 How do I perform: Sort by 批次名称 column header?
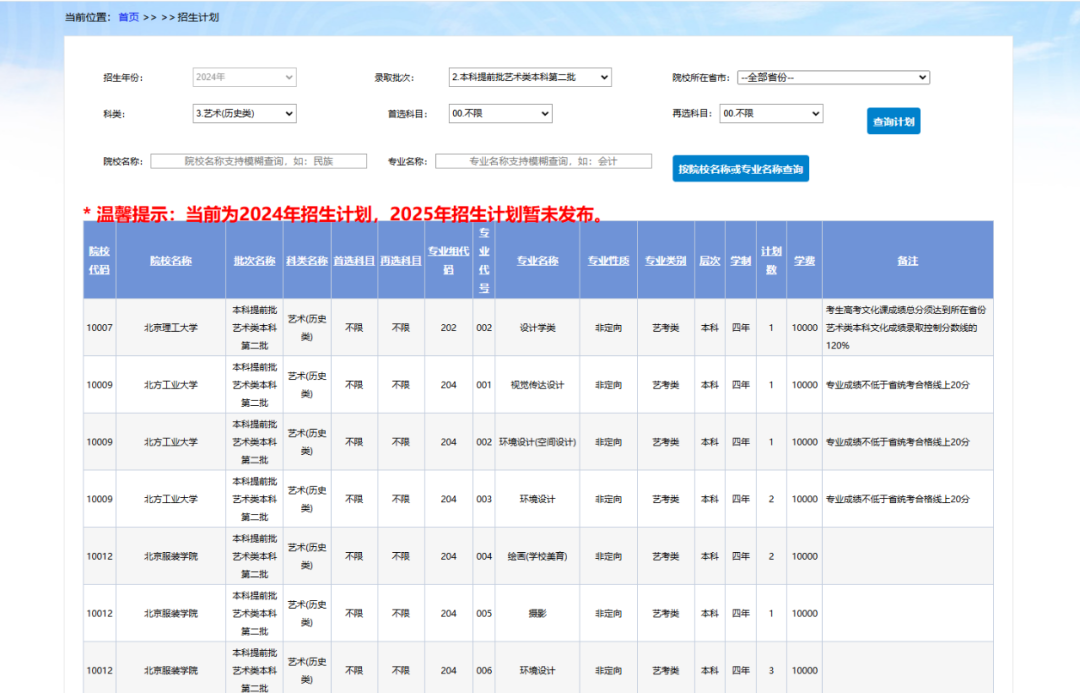254,261
